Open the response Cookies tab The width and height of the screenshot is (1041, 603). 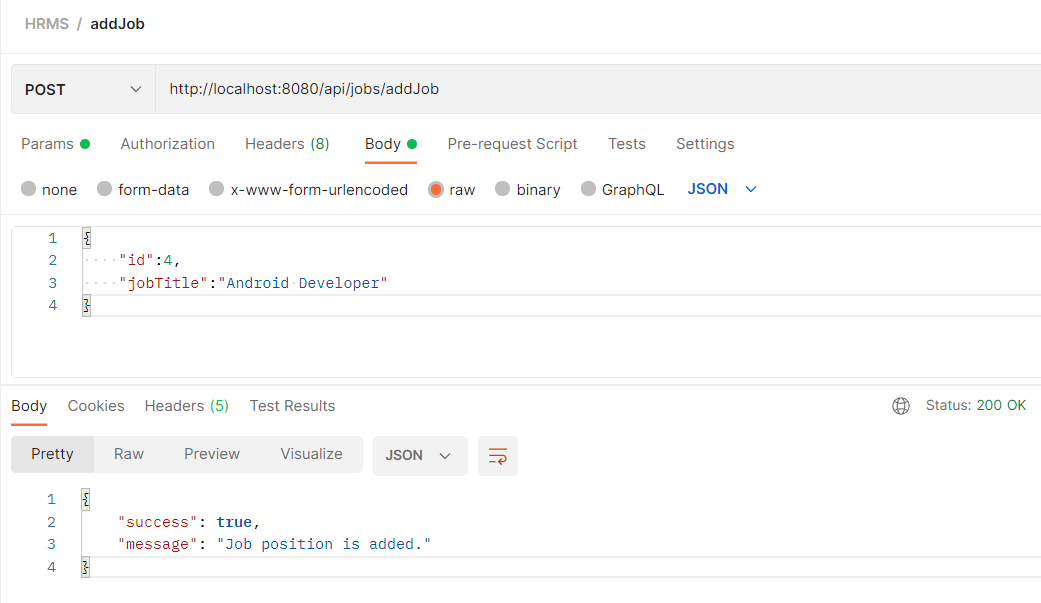(95, 406)
